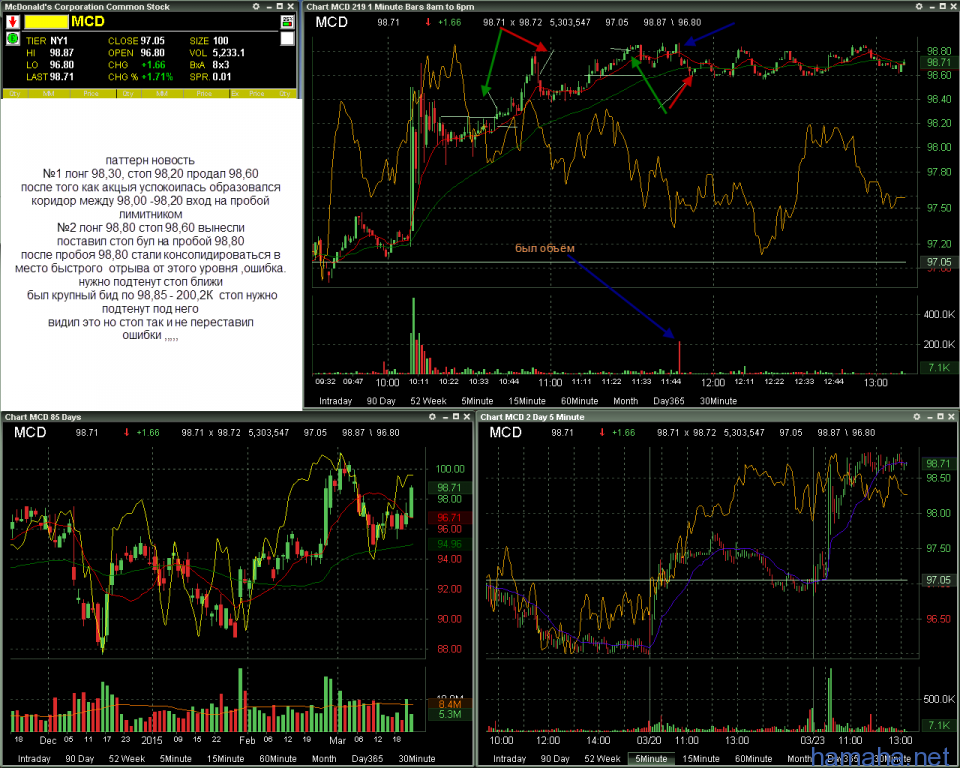The width and height of the screenshot is (960, 768).
Task: Click the LAST value 98.71 in quote panel
Action: (x=62, y=77)
